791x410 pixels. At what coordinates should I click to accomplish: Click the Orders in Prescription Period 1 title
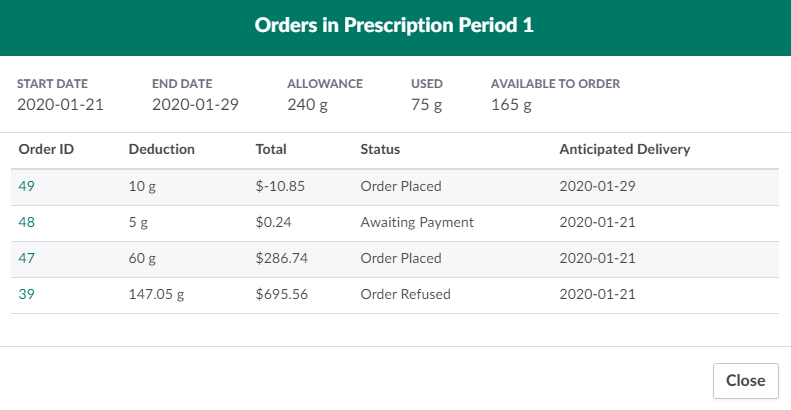tap(394, 26)
